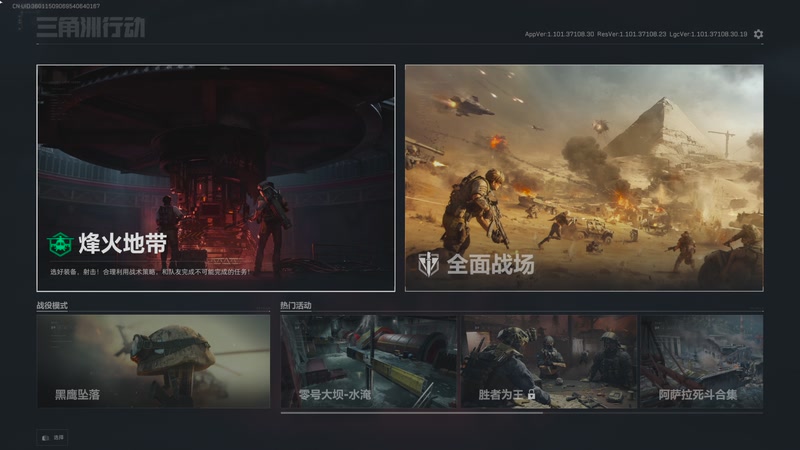Open the settings gear icon
The image size is (800, 450).
758,34
